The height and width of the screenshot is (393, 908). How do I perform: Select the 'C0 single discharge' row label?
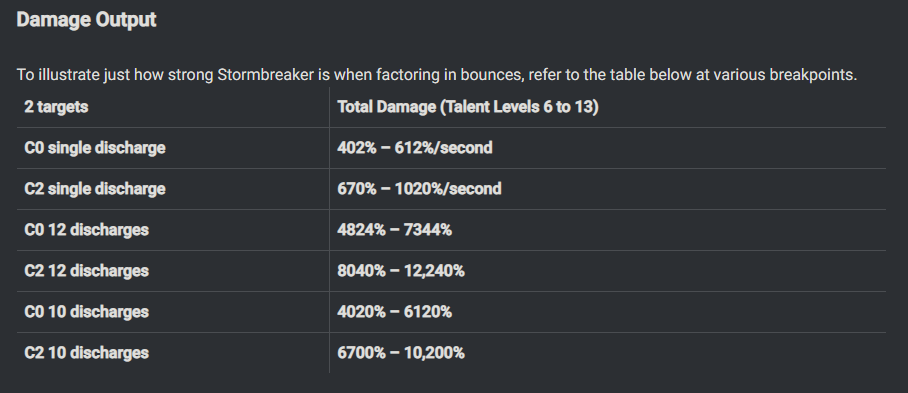pos(95,148)
